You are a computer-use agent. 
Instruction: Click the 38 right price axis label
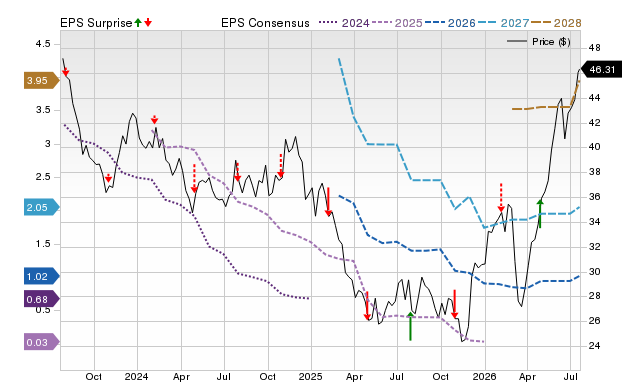coord(595,172)
